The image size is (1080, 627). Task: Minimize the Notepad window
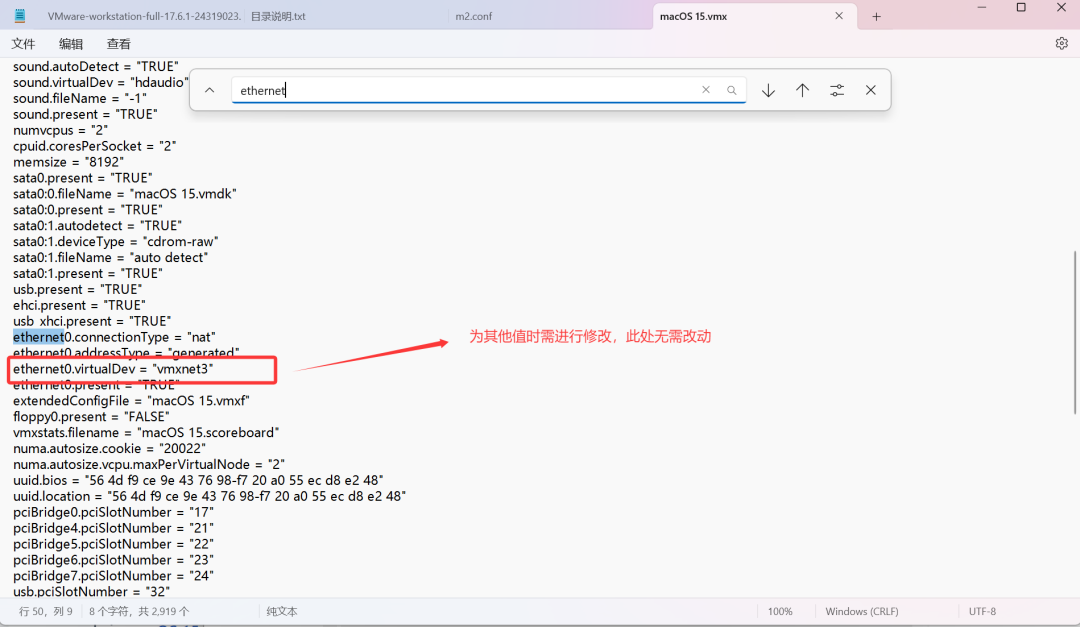(982, 8)
